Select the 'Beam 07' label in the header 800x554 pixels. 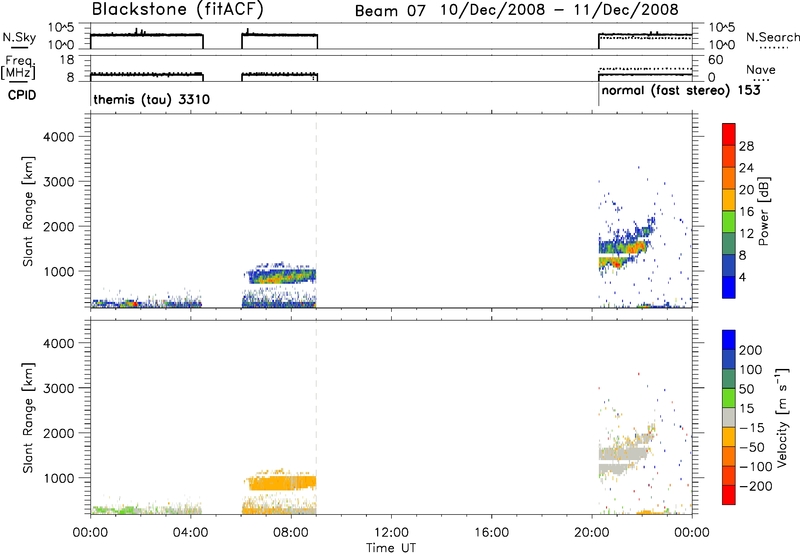coord(390,11)
